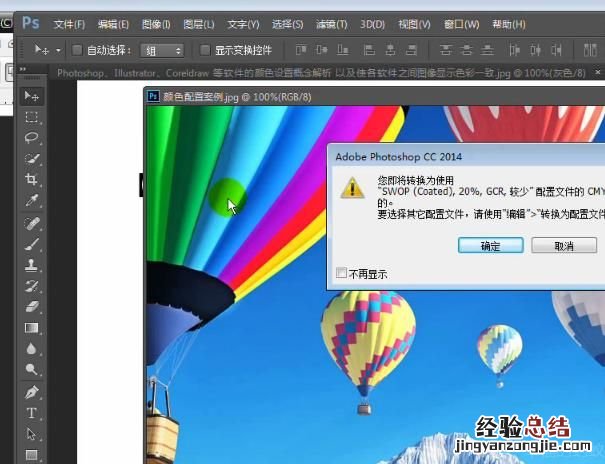Open the 窗口(W) menu

pos(461,25)
